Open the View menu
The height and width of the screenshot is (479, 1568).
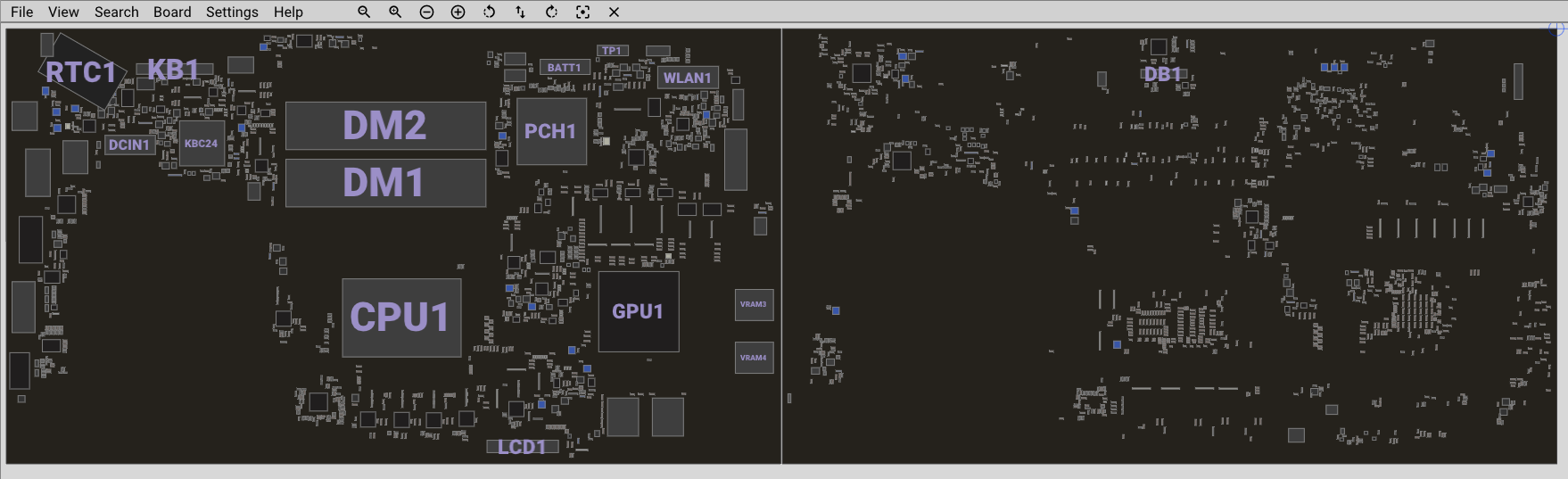click(x=63, y=12)
